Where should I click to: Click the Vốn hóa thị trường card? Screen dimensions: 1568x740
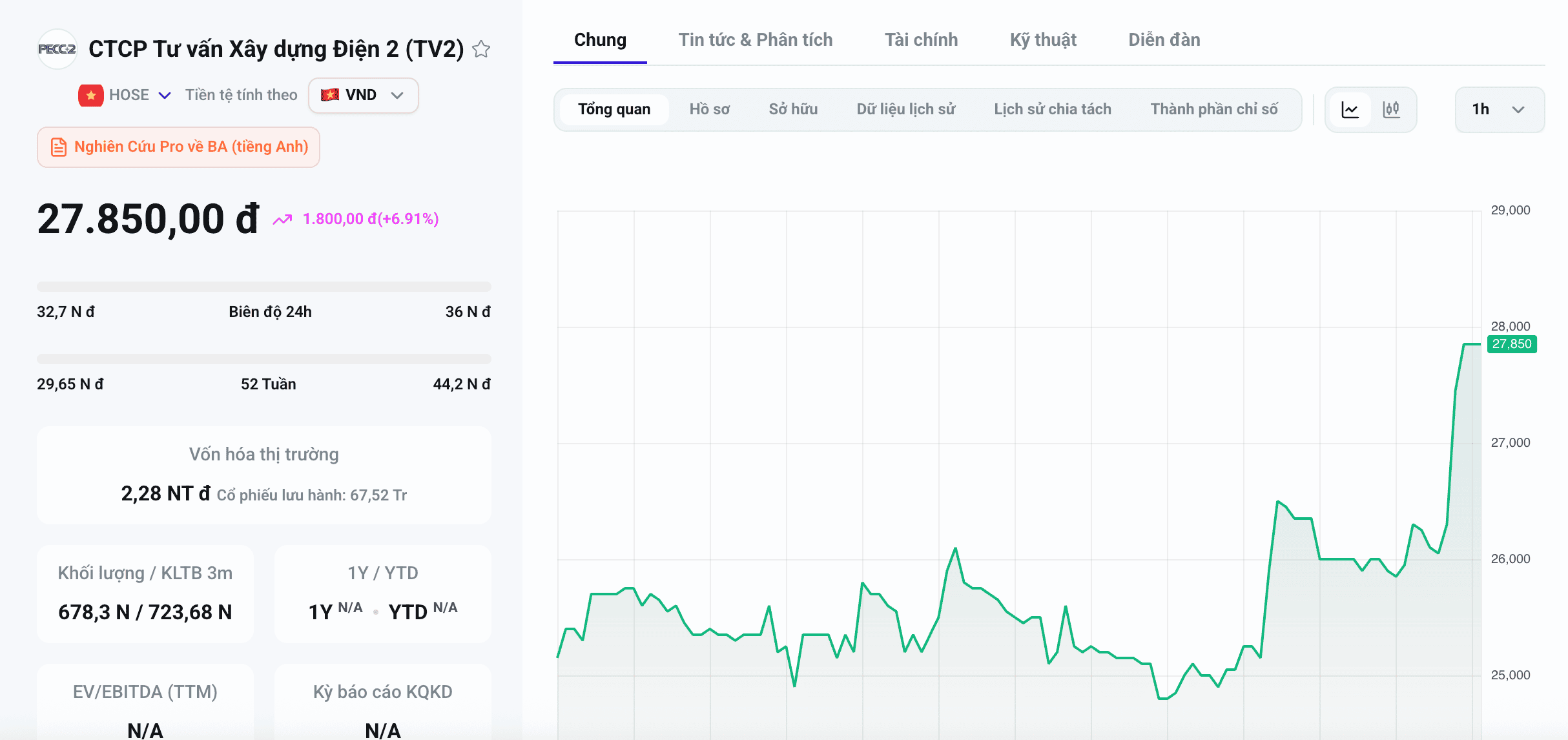point(264,475)
